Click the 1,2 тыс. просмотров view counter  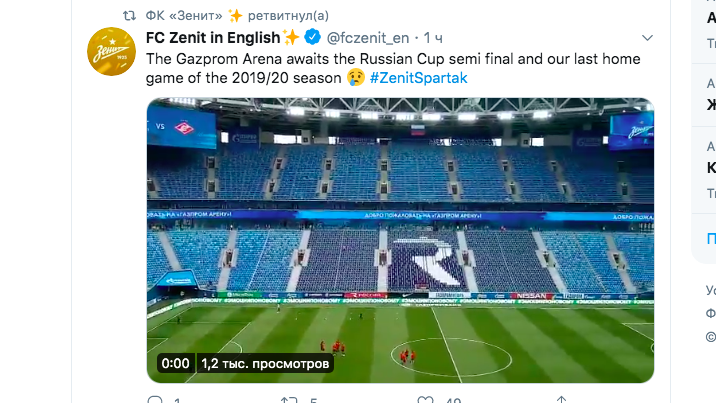[265, 364]
